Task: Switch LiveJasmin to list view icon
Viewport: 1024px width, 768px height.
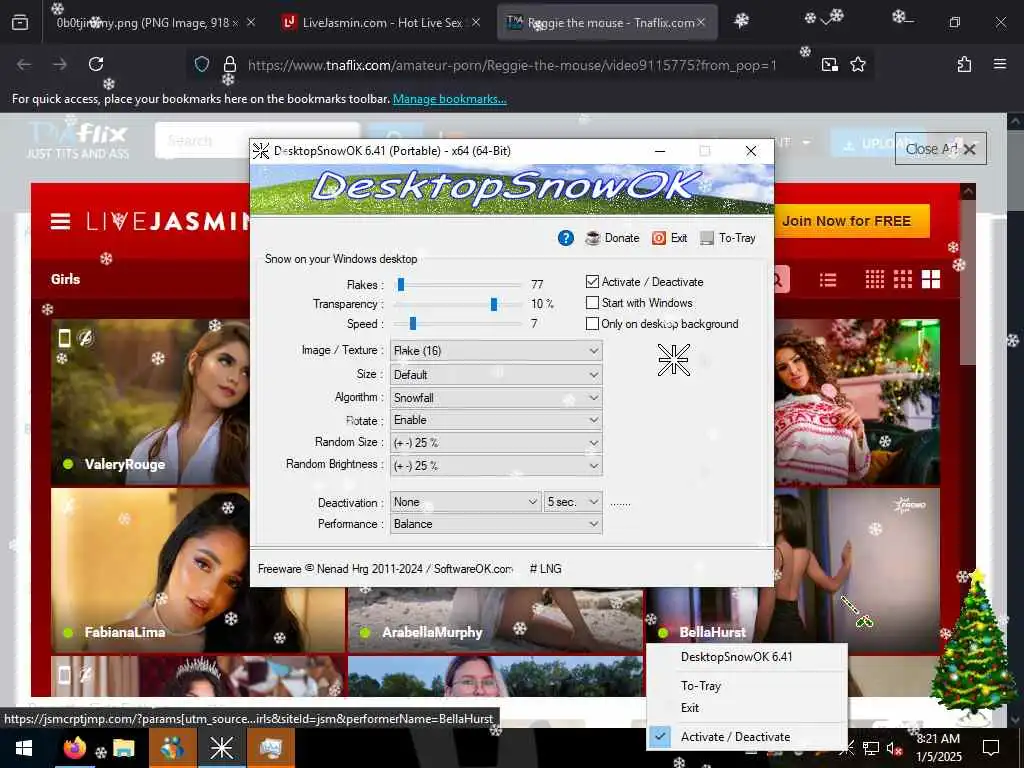Action: click(x=828, y=280)
